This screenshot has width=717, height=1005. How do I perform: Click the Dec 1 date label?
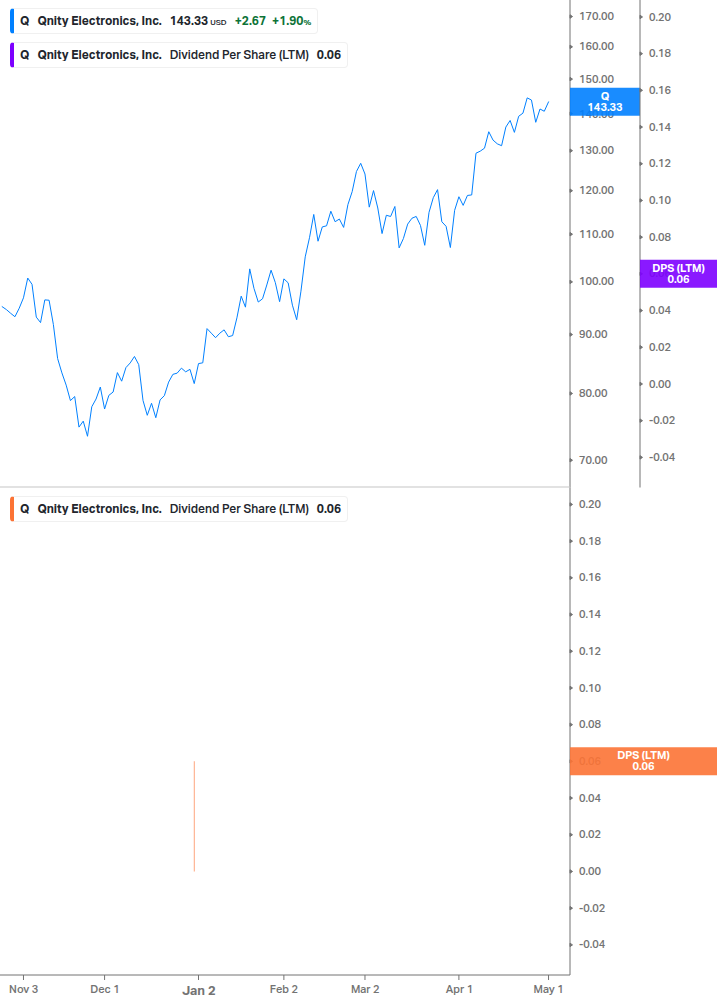(x=104, y=990)
